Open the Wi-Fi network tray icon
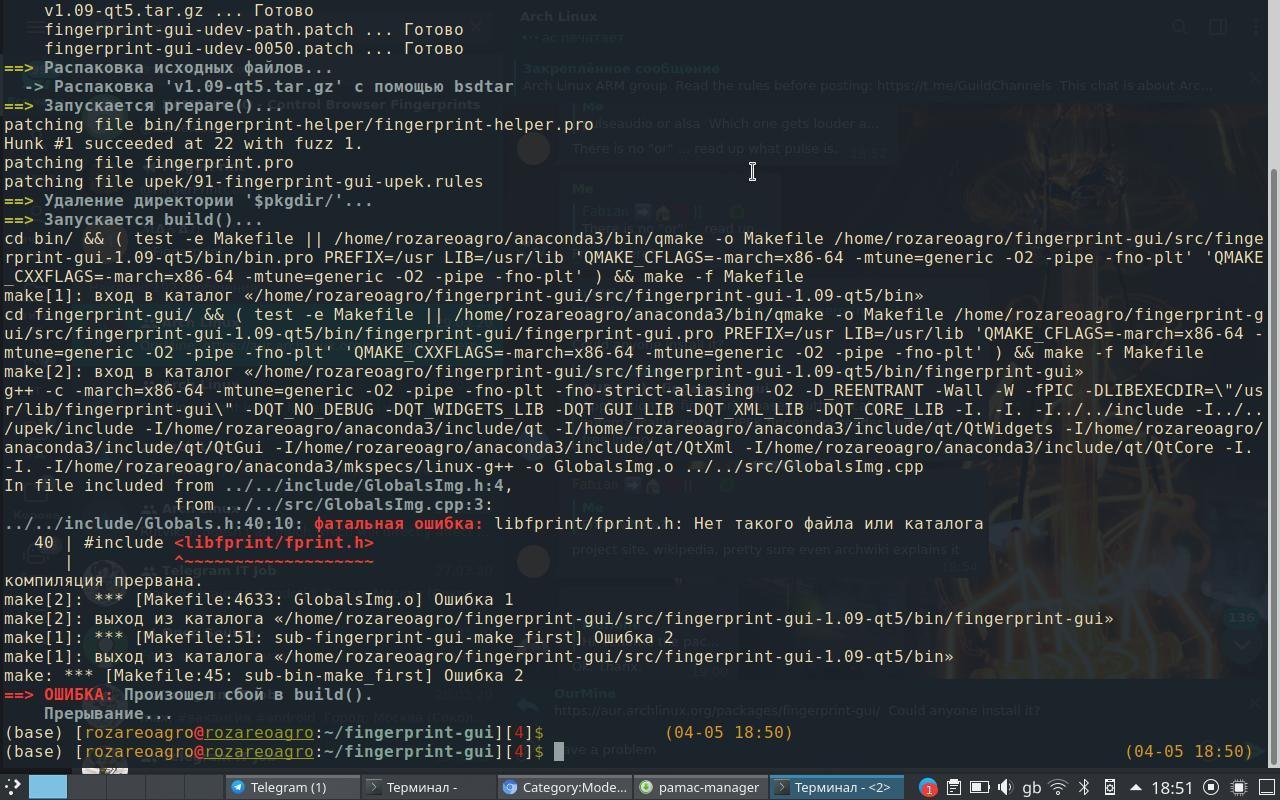Screen dimensions: 1280x800 coord(1058,787)
